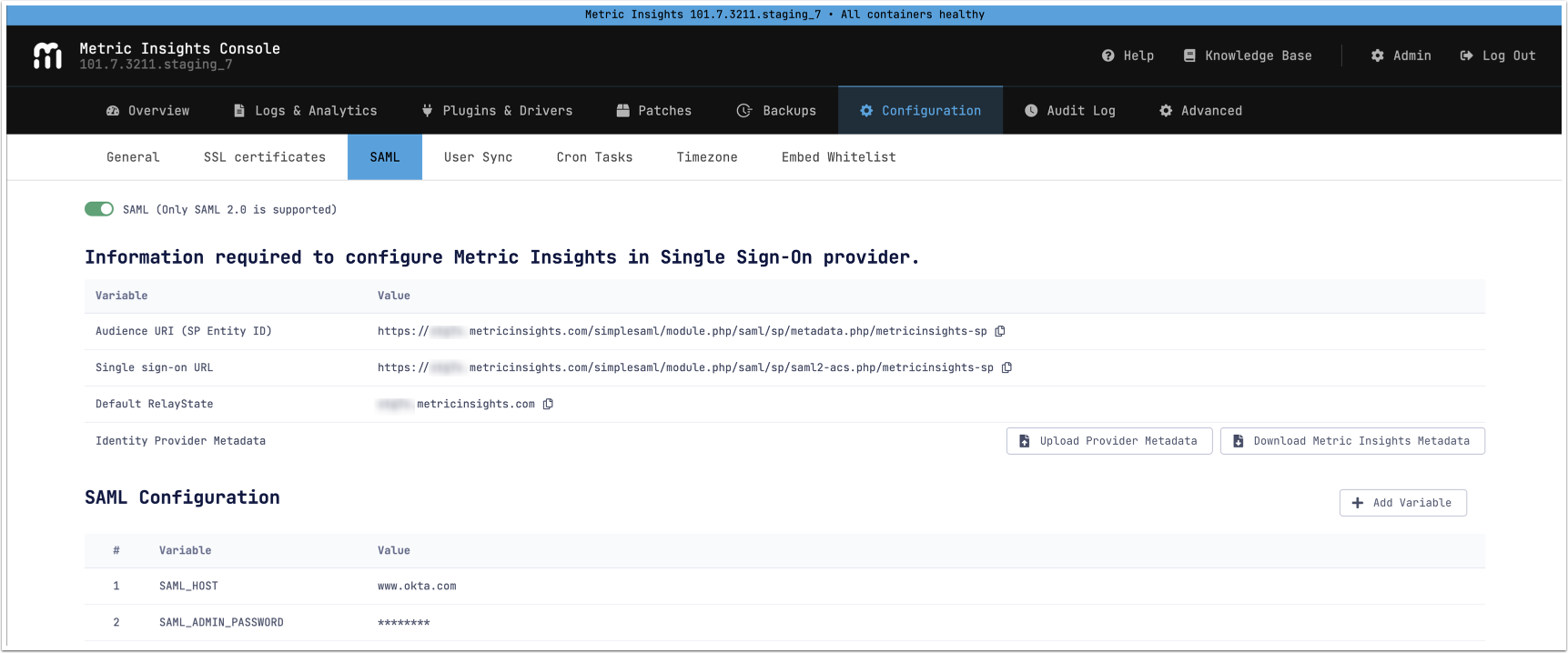Viewport: 1568px width, 653px height.
Task: Copy the Default RelayState value
Action: 548,404
